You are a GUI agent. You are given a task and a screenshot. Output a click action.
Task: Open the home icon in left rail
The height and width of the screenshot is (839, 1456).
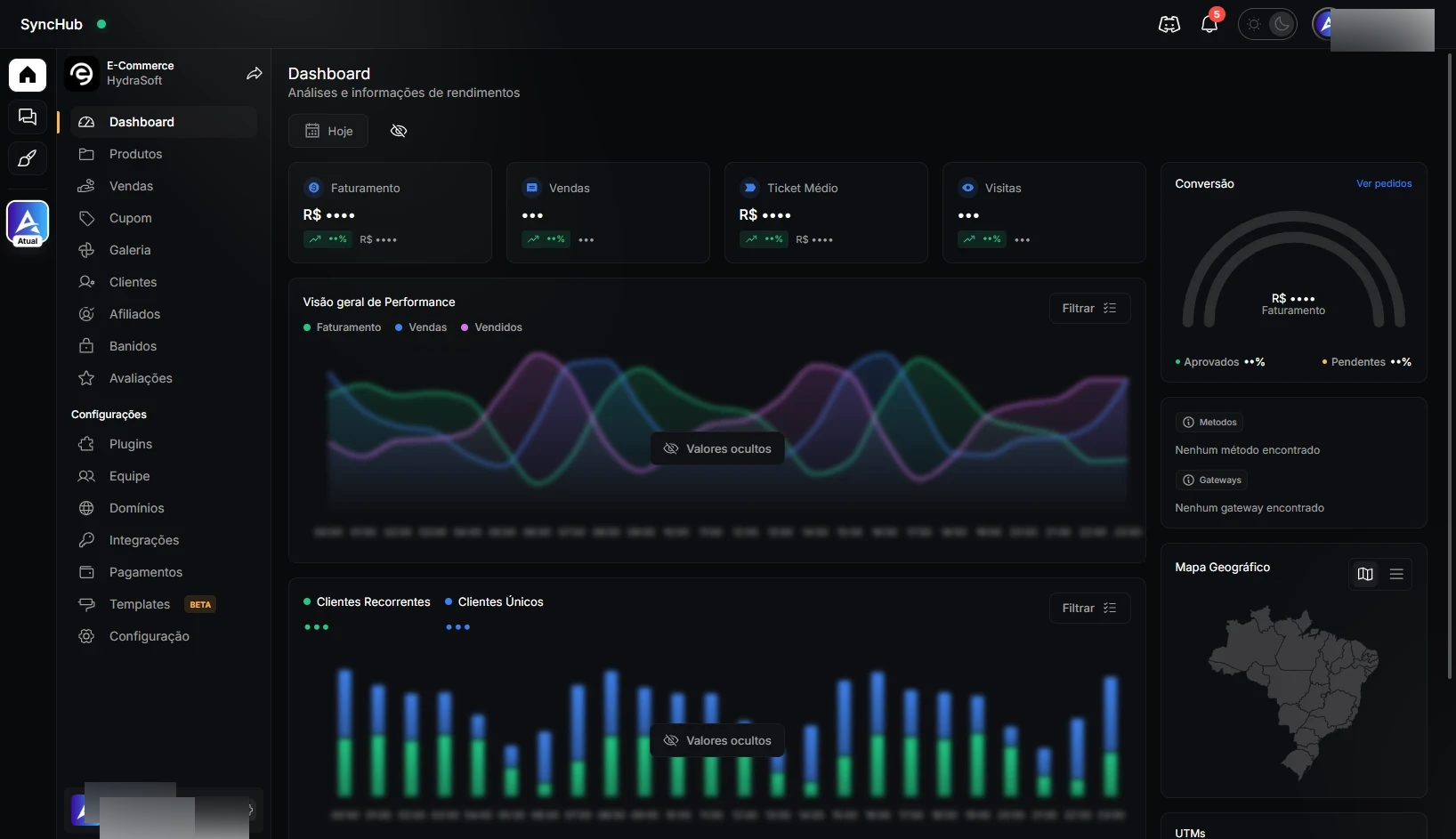tap(28, 75)
